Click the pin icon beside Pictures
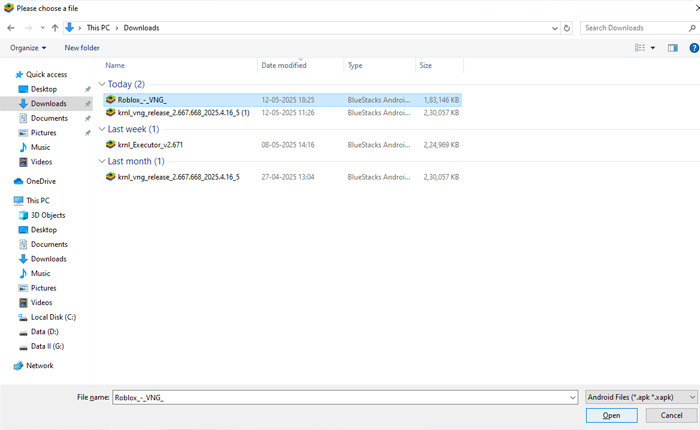 (88, 133)
